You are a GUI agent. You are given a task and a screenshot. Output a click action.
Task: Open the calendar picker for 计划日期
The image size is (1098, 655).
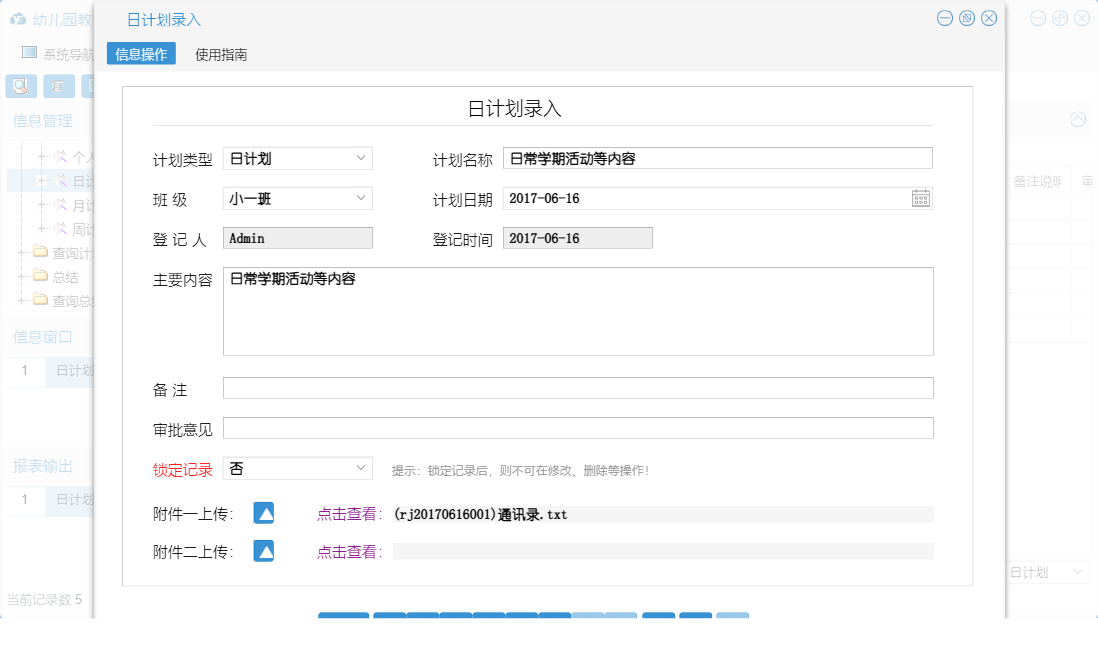click(921, 198)
